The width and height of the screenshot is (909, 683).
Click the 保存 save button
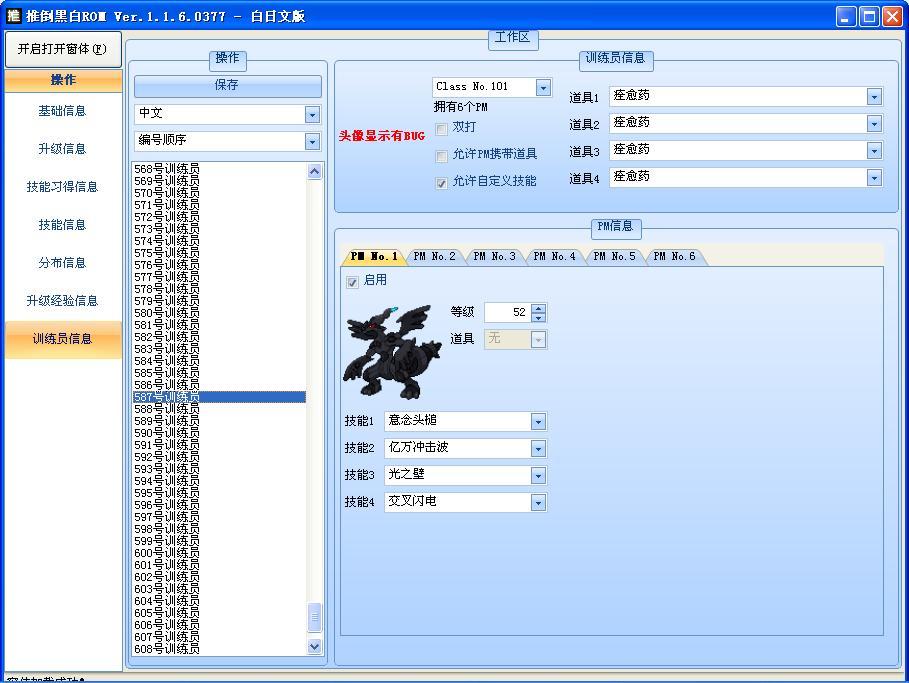tap(227, 85)
